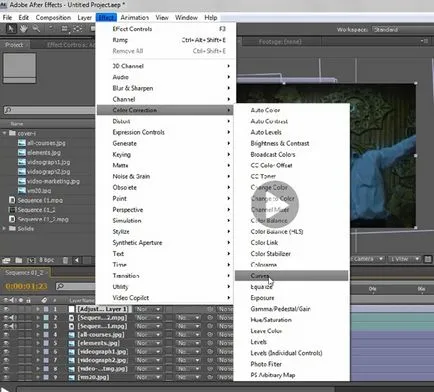Image resolution: width=434 pixels, height=392 pixels.
Task: Click the Interpret Footage icon in Project panel footer
Action: pos(6,260)
